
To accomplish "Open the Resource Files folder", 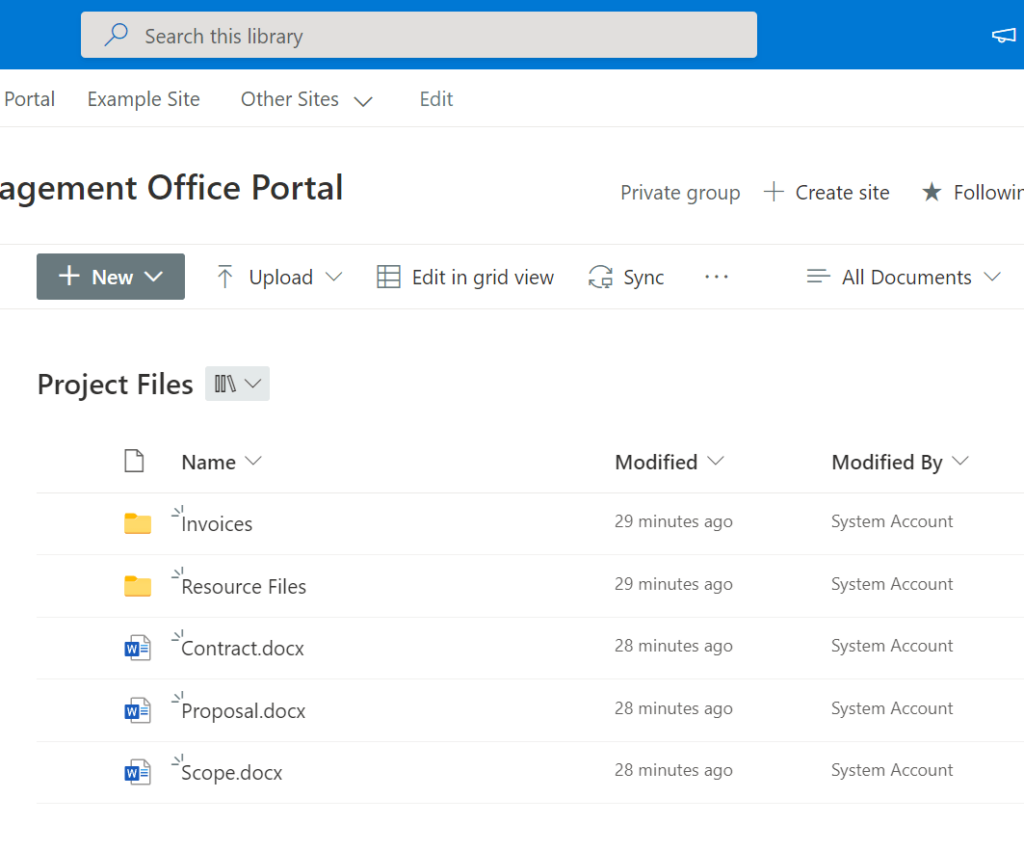I will 244,586.
